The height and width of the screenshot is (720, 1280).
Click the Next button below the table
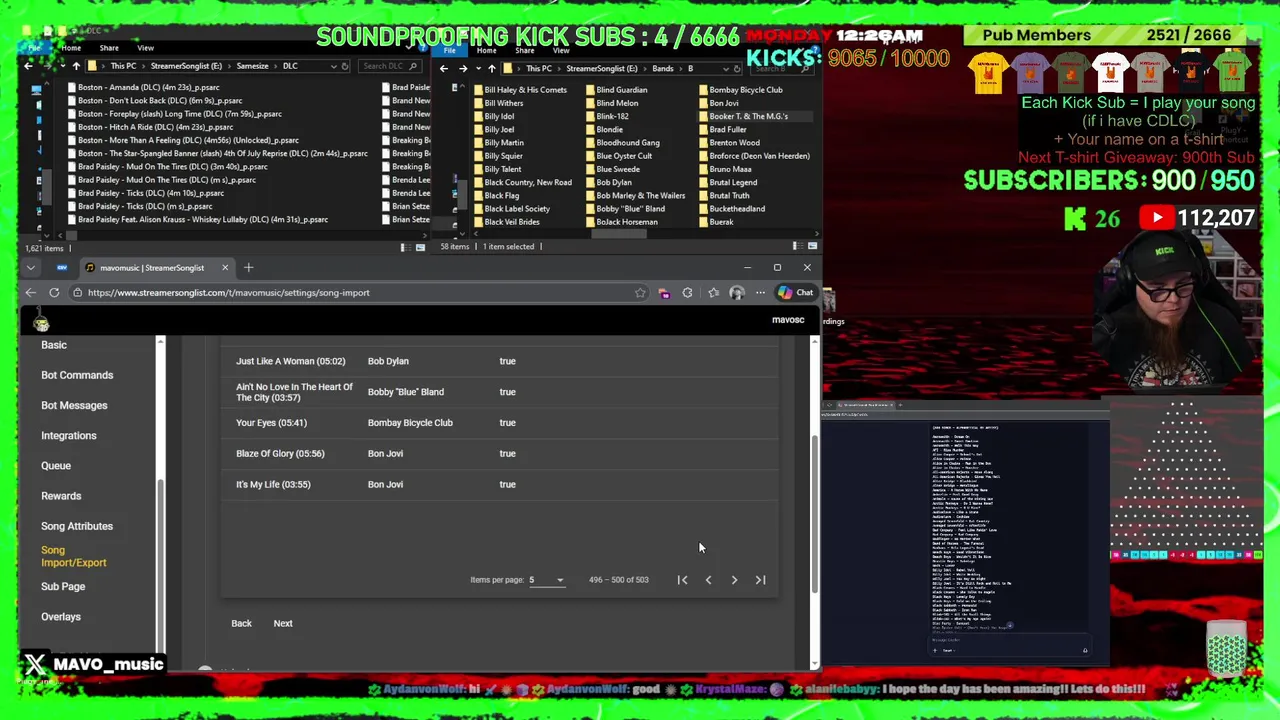click(283, 623)
